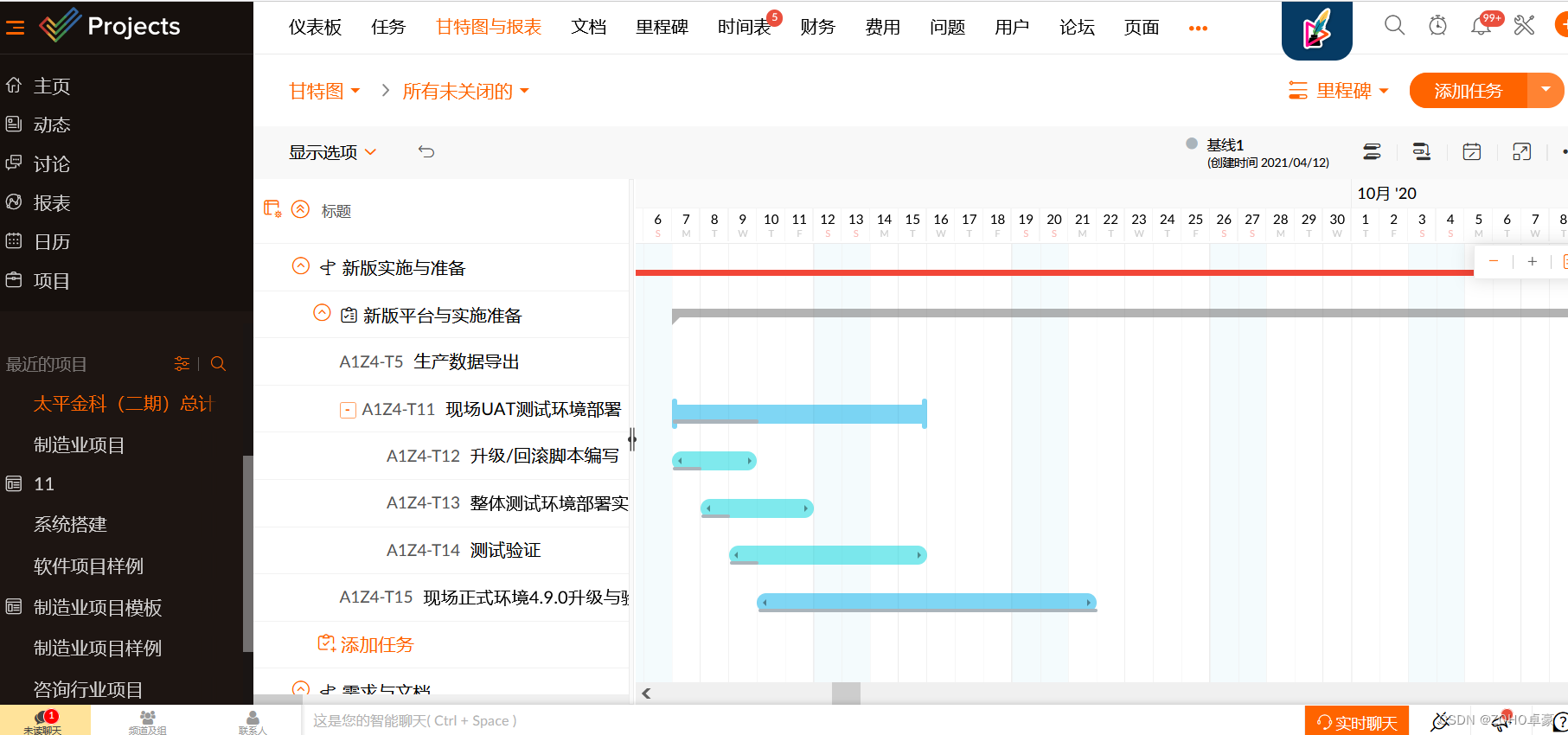Image resolution: width=1568 pixels, height=735 pixels.
Task: Filter recent projects with sliders icon
Action: 182,364
